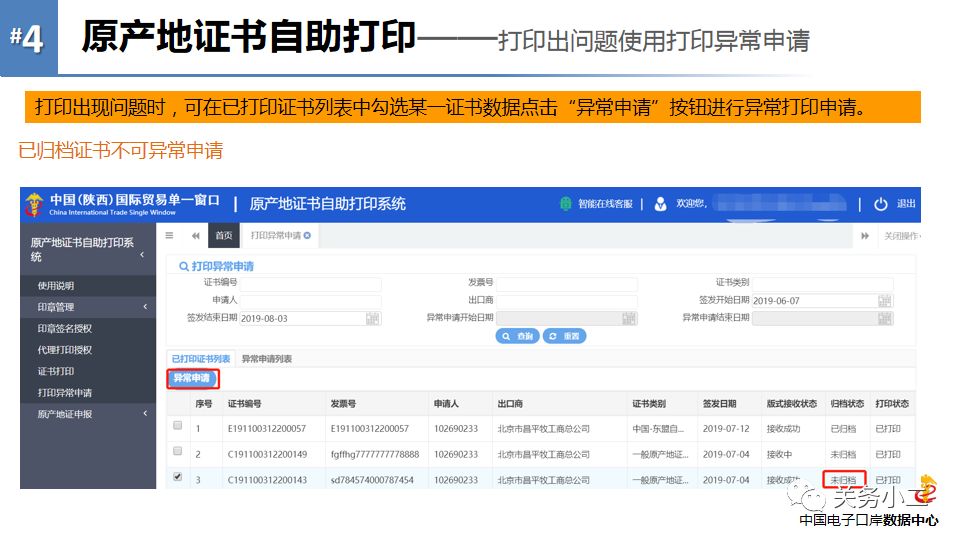The width and height of the screenshot is (960, 540).
Task: Click cell fgffhg7777777778888 in 发票号 column
Action: pyautogui.click(x=375, y=454)
